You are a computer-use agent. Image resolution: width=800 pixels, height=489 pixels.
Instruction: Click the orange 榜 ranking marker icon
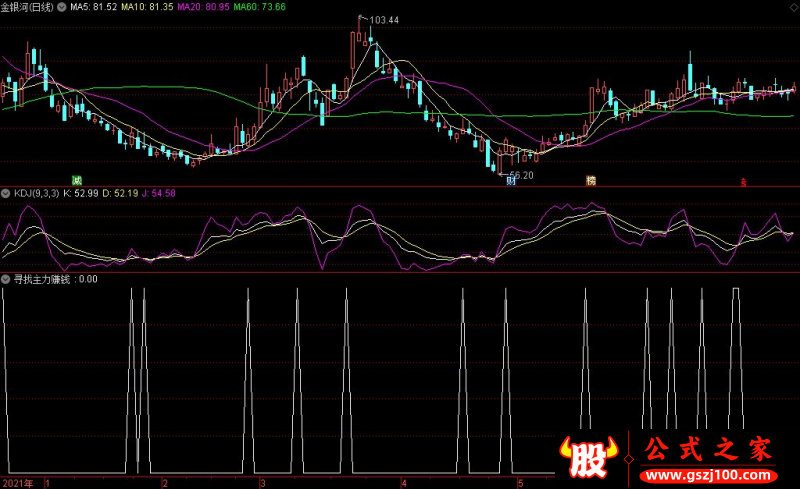point(591,180)
